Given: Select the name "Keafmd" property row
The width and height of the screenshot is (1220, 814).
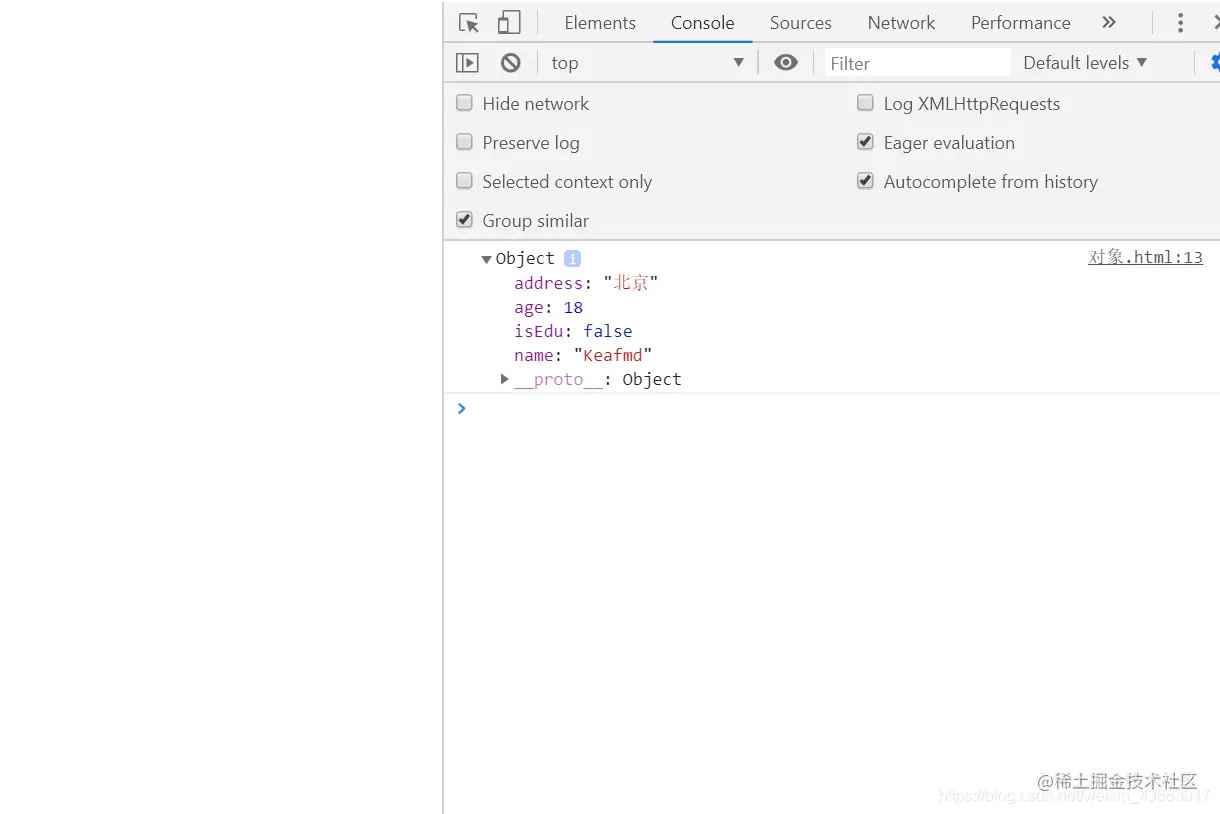Looking at the screenshot, I should click(583, 355).
